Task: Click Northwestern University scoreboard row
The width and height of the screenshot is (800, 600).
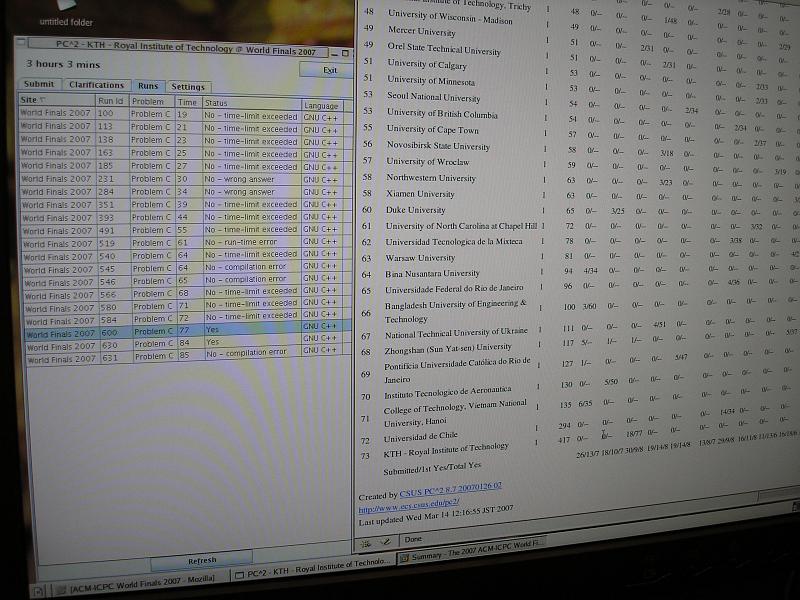Action: pos(579,178)
